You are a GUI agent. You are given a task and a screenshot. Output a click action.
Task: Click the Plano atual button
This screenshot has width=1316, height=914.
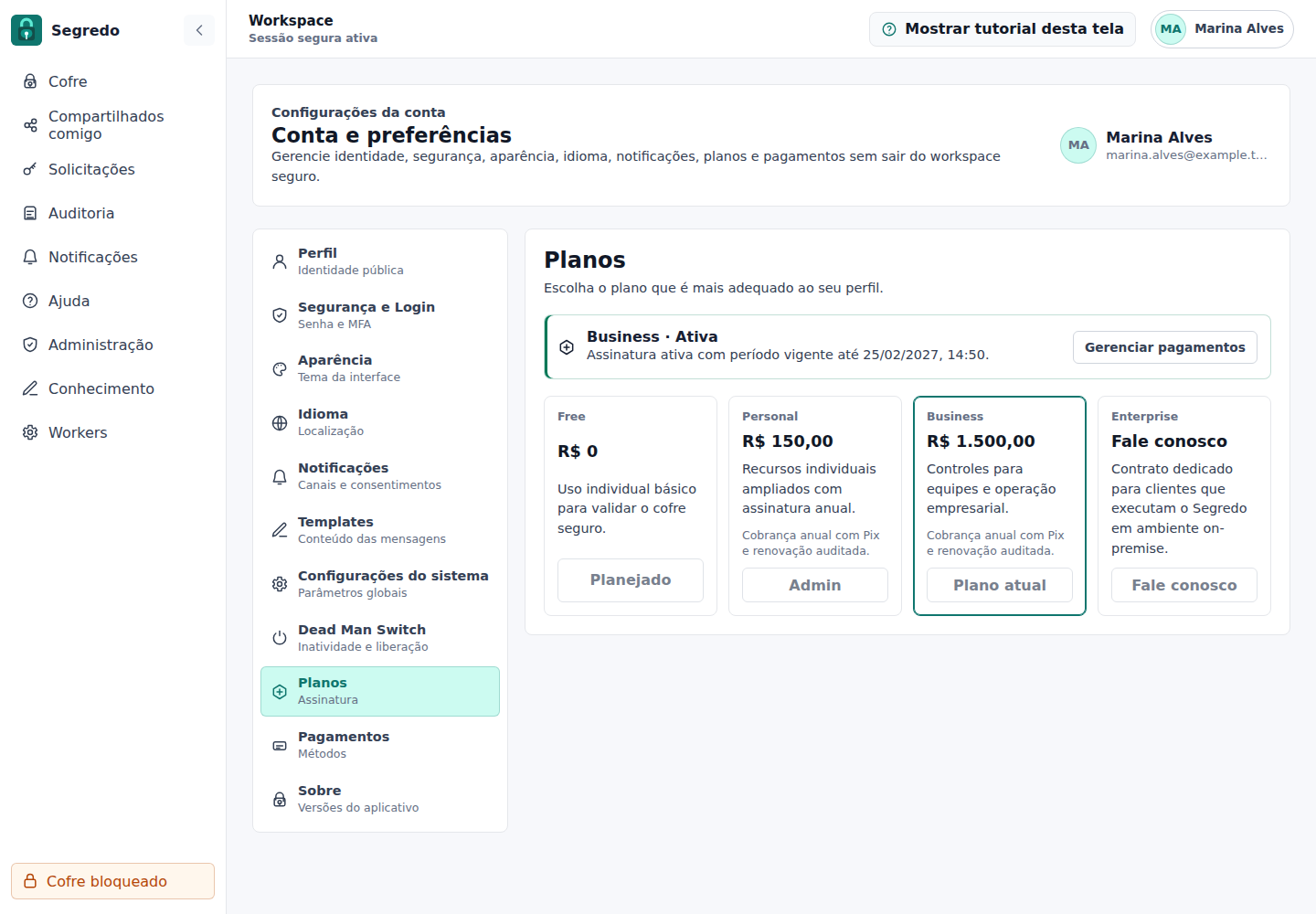coord(1000,585)
